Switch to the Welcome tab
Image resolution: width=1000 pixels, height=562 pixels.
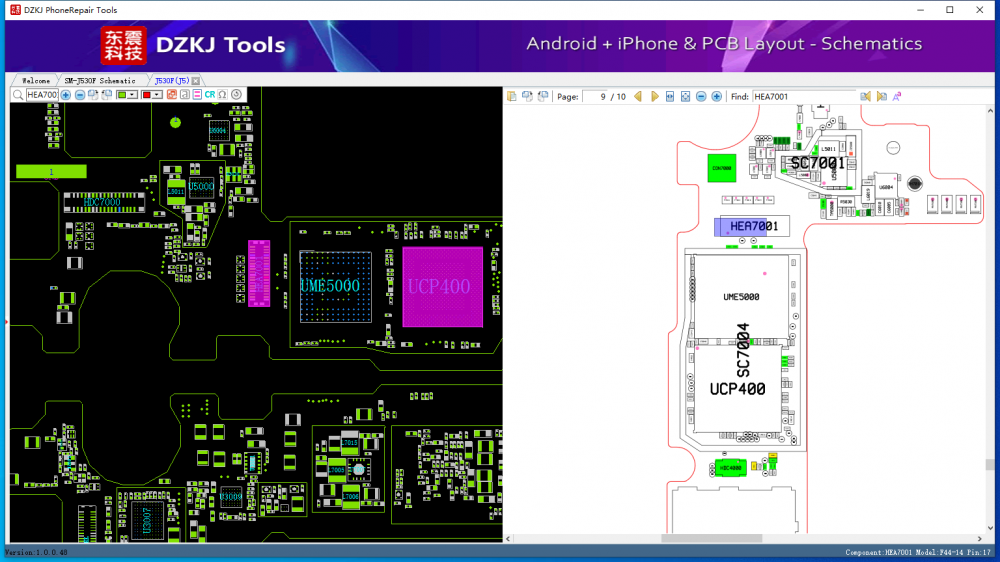36,81
